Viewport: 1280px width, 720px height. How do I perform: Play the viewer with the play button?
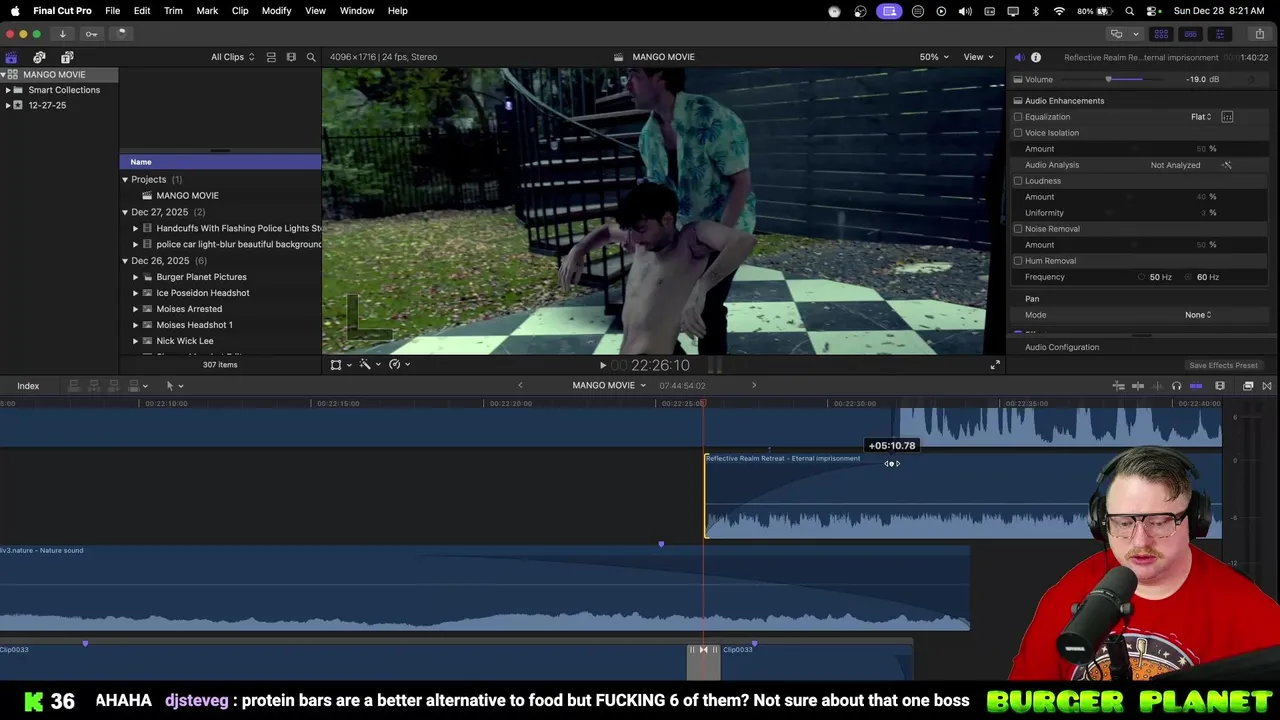[602, 365]
